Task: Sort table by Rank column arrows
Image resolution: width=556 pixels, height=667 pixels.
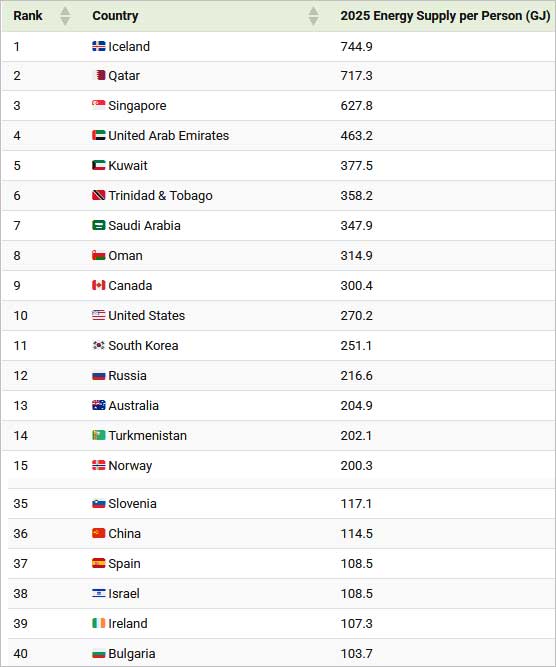Action: coord(65,16)
